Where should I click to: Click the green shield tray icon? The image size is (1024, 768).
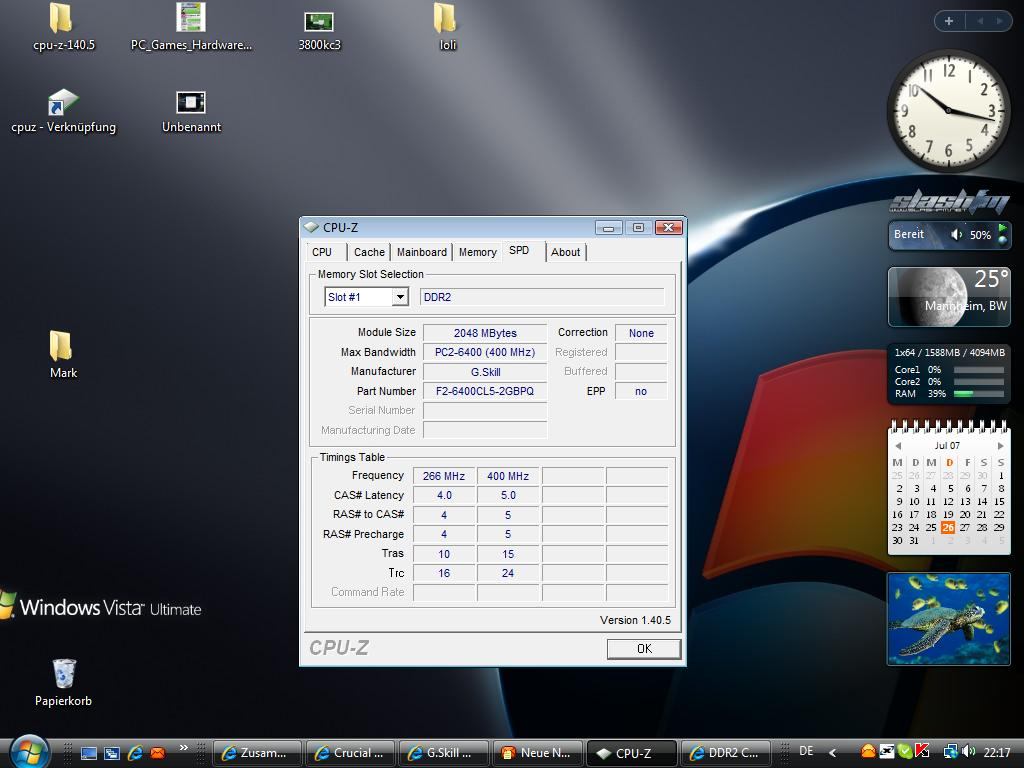pyautogui.click(x=904, y=752)
